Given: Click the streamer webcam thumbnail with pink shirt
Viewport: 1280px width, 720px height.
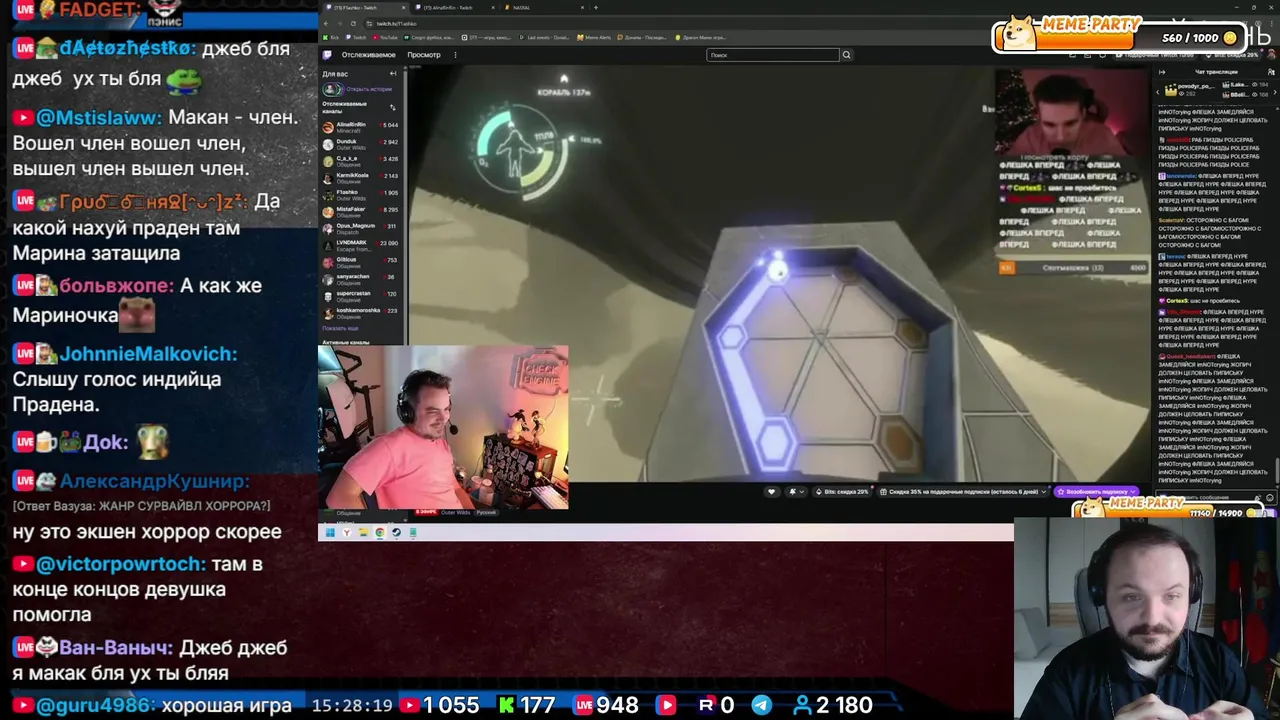Looking at the screenshot, I should tap(443, 427).
